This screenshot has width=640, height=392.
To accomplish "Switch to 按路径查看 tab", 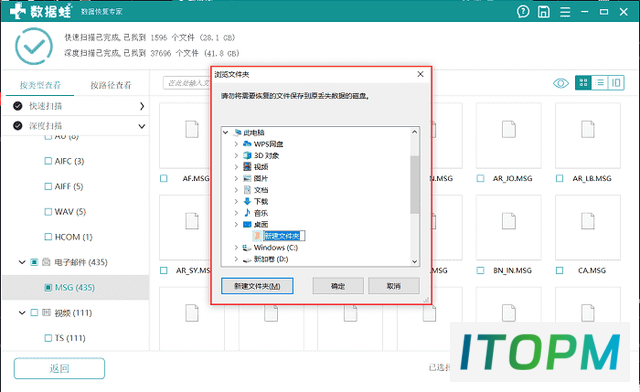I will (x=111, y=85).
